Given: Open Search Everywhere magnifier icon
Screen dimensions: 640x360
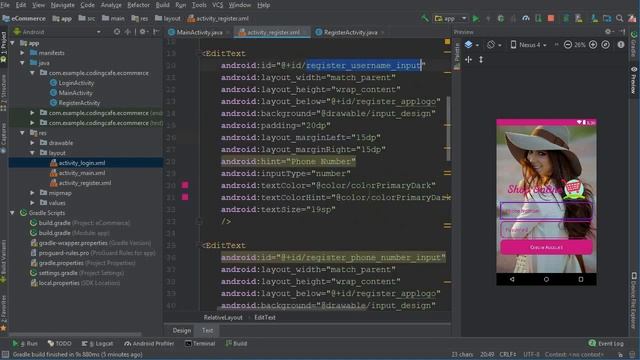Looking at the screenshot, I should click(620, 18).
